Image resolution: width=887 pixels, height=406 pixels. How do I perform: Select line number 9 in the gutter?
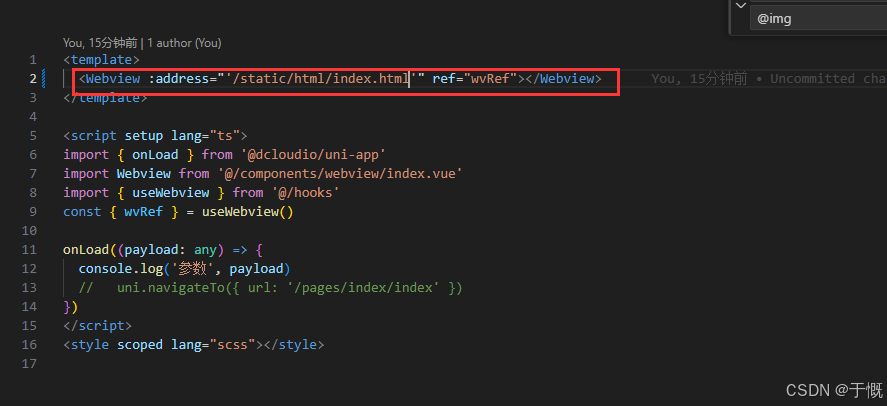coord(33,211)
